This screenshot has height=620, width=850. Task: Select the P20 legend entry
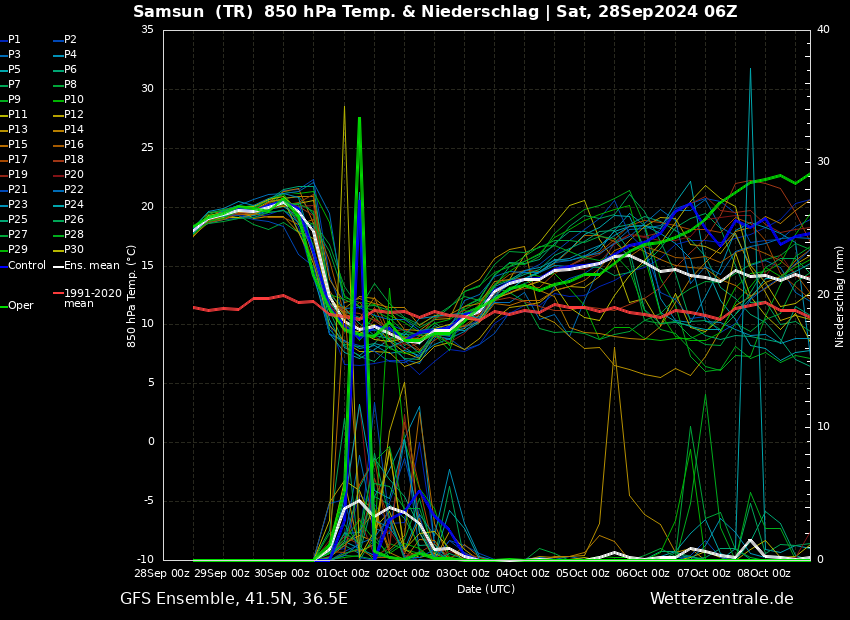click(x=68, y=175)
